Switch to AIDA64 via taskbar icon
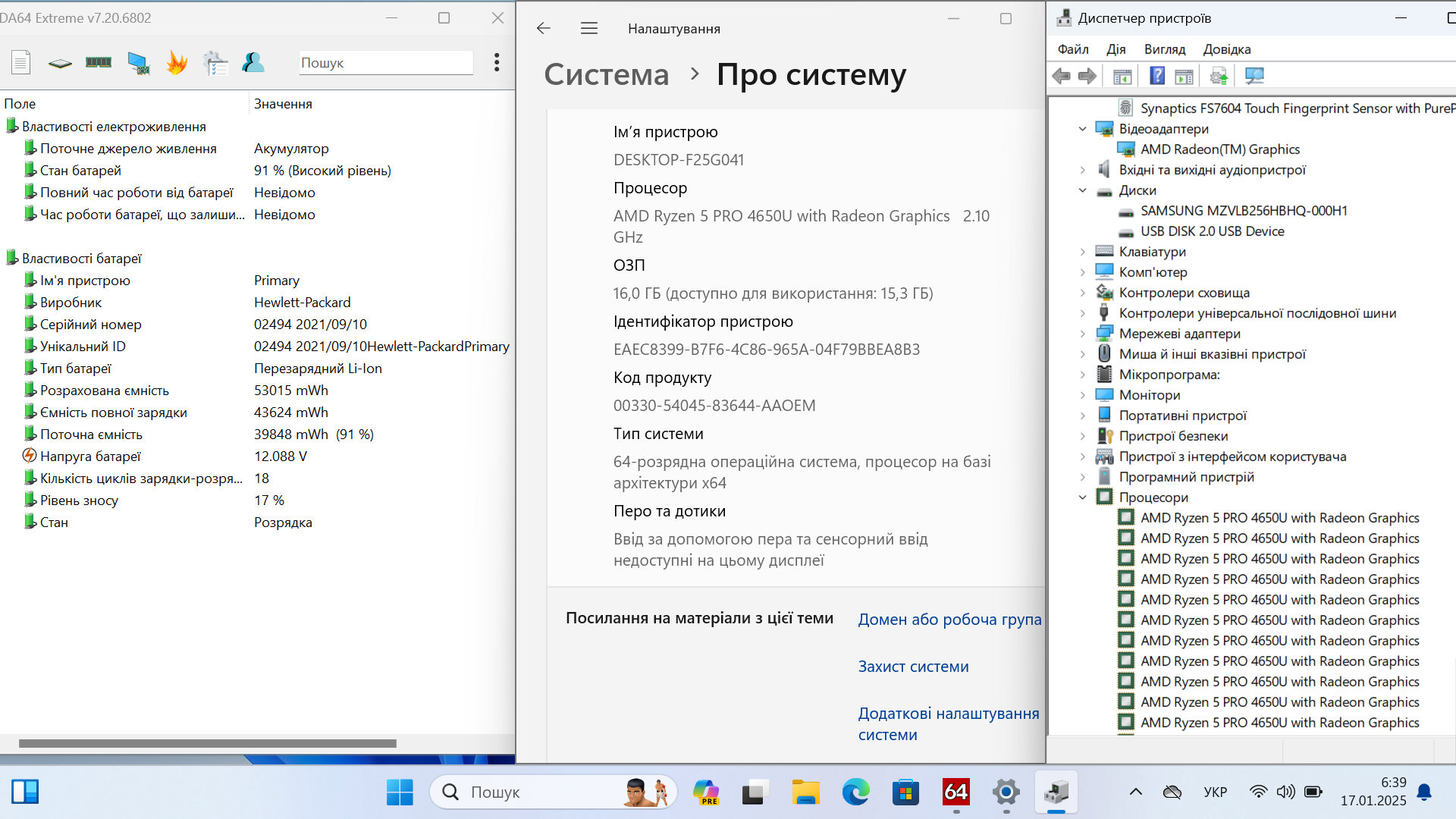The image size is (1456, 819). [956, 792]
